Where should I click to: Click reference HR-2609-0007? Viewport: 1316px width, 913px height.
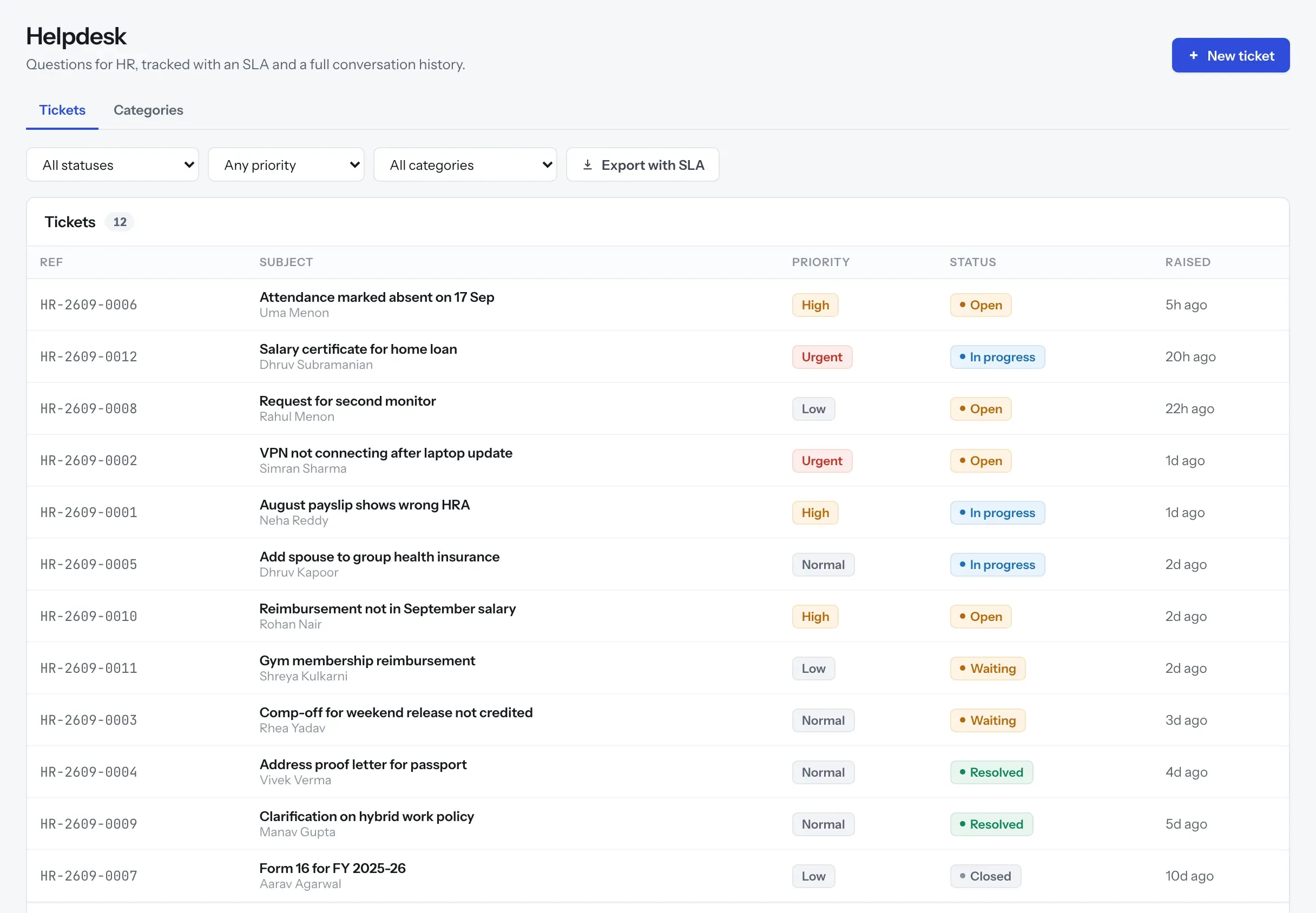89,876
